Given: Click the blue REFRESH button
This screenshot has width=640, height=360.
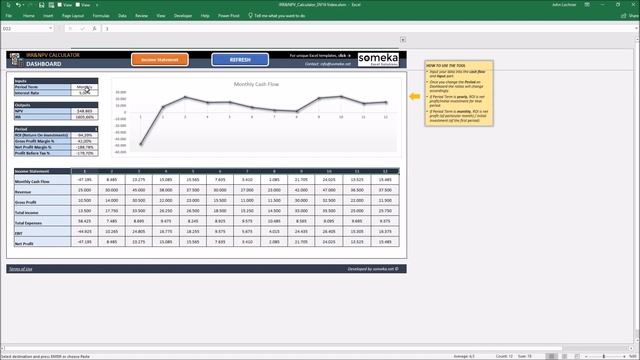Looking at the screenshot, I should click(x=240, y=60).
